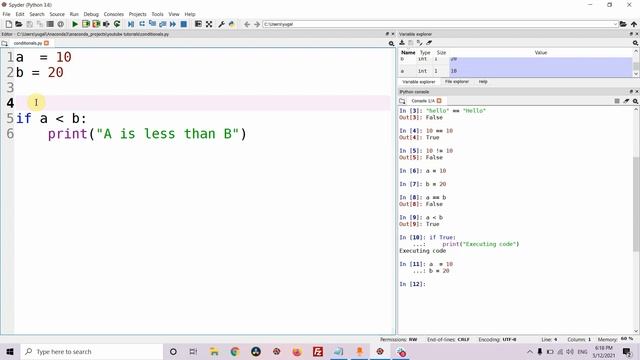Import data in Variable explorer
The width and height of the screenshot is (640, 360).
(402, 43)
